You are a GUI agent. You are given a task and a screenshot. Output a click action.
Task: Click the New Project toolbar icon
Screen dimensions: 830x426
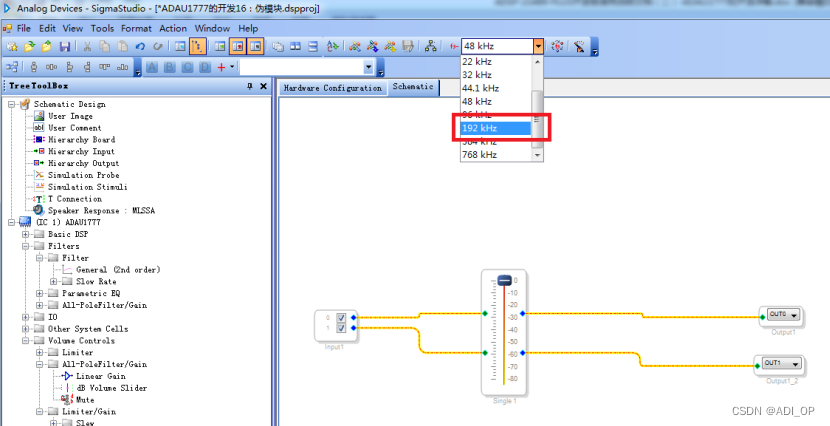coord(12,47)
